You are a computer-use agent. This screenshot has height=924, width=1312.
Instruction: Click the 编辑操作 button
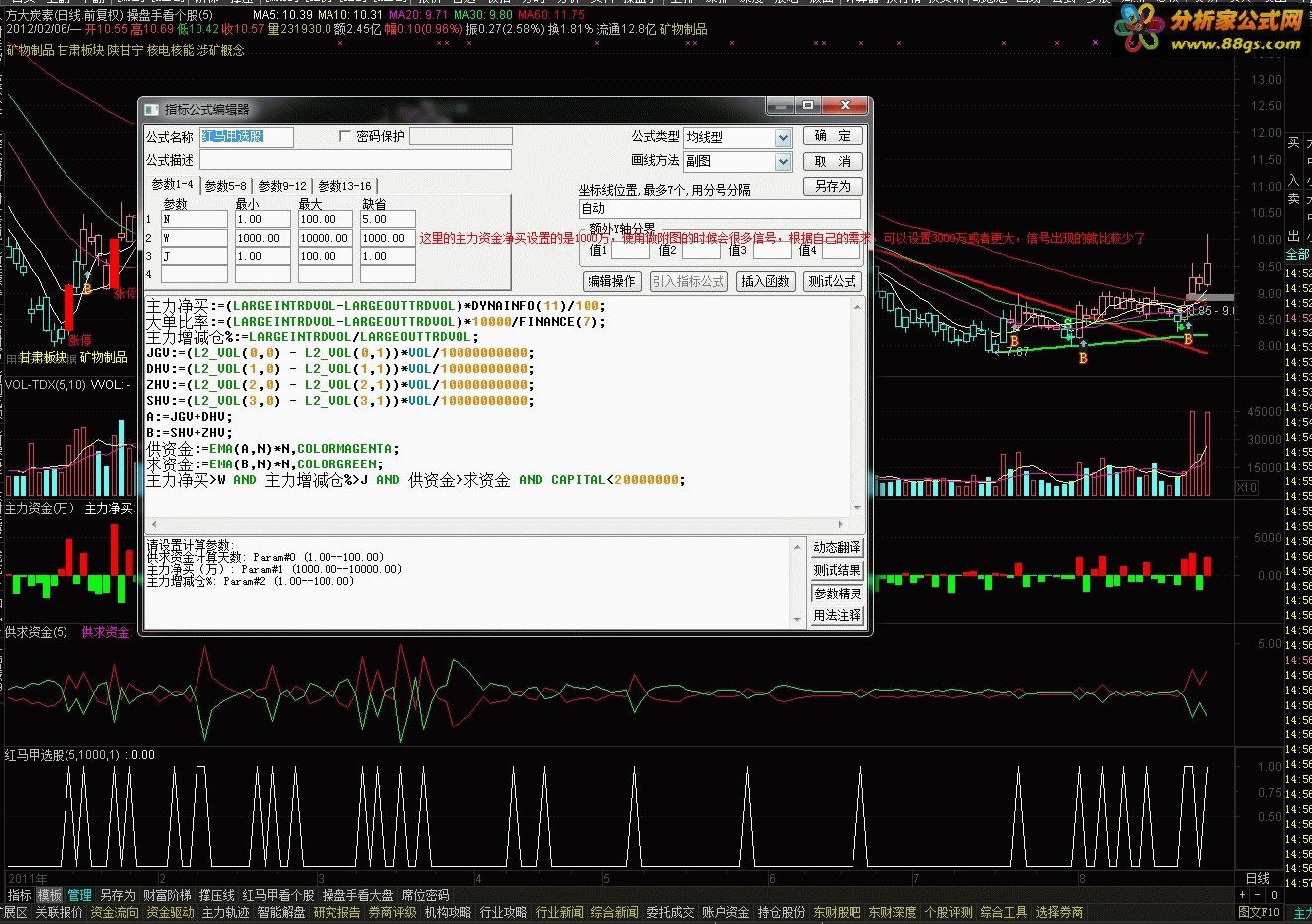[610, 281]
